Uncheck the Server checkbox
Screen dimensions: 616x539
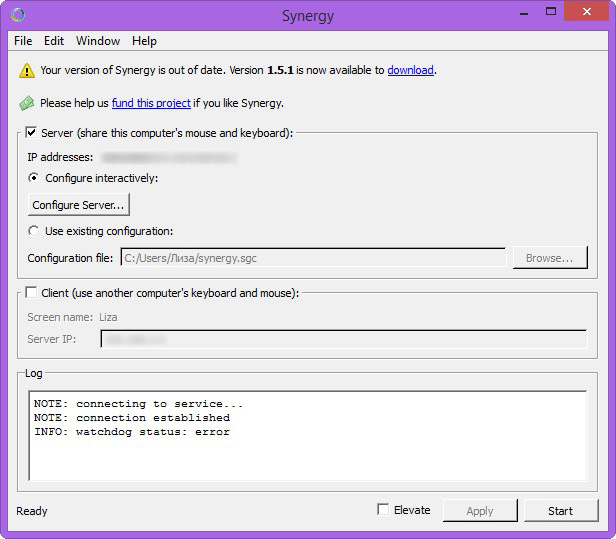coord(31,132)
